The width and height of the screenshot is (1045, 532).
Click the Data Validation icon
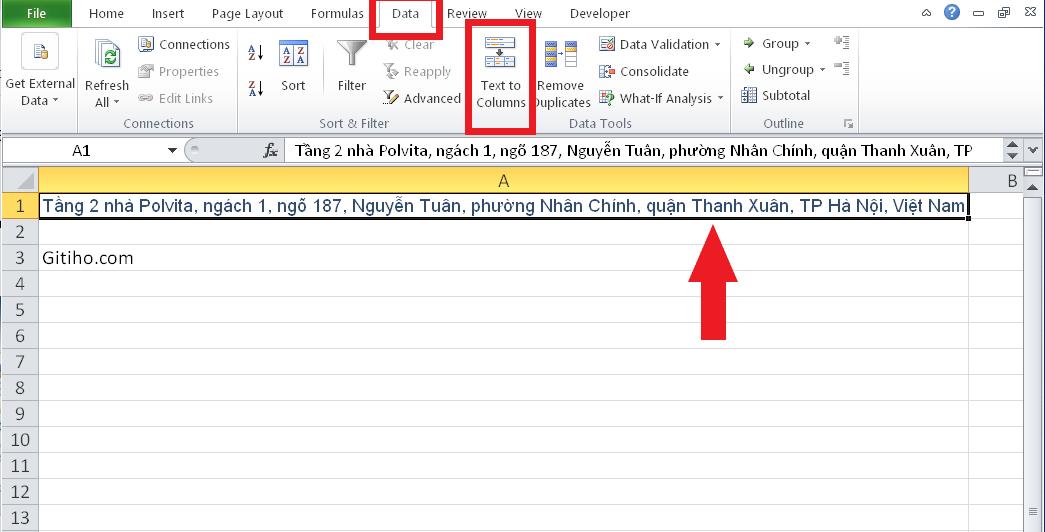click(x=607, y=45)
